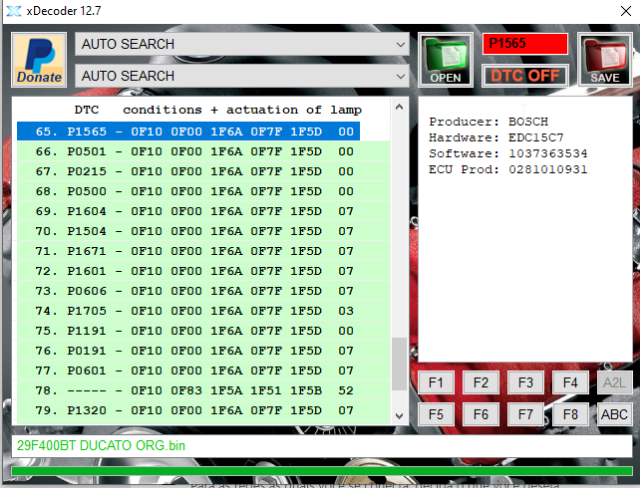The image size is (640, 488).
Task: Expand the first AUTO SEARCH dropdown
Action: [x=242, y=44]
